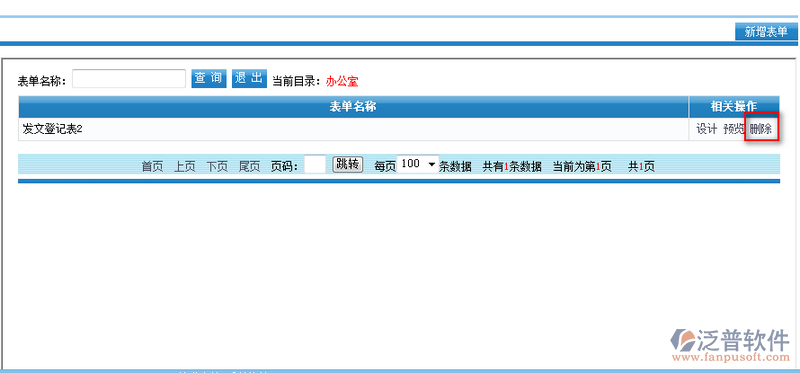Image resolution: width=800 pixels, height=373 pixels.
Task: Go to 尾页 last page
Action: (249, 166)
